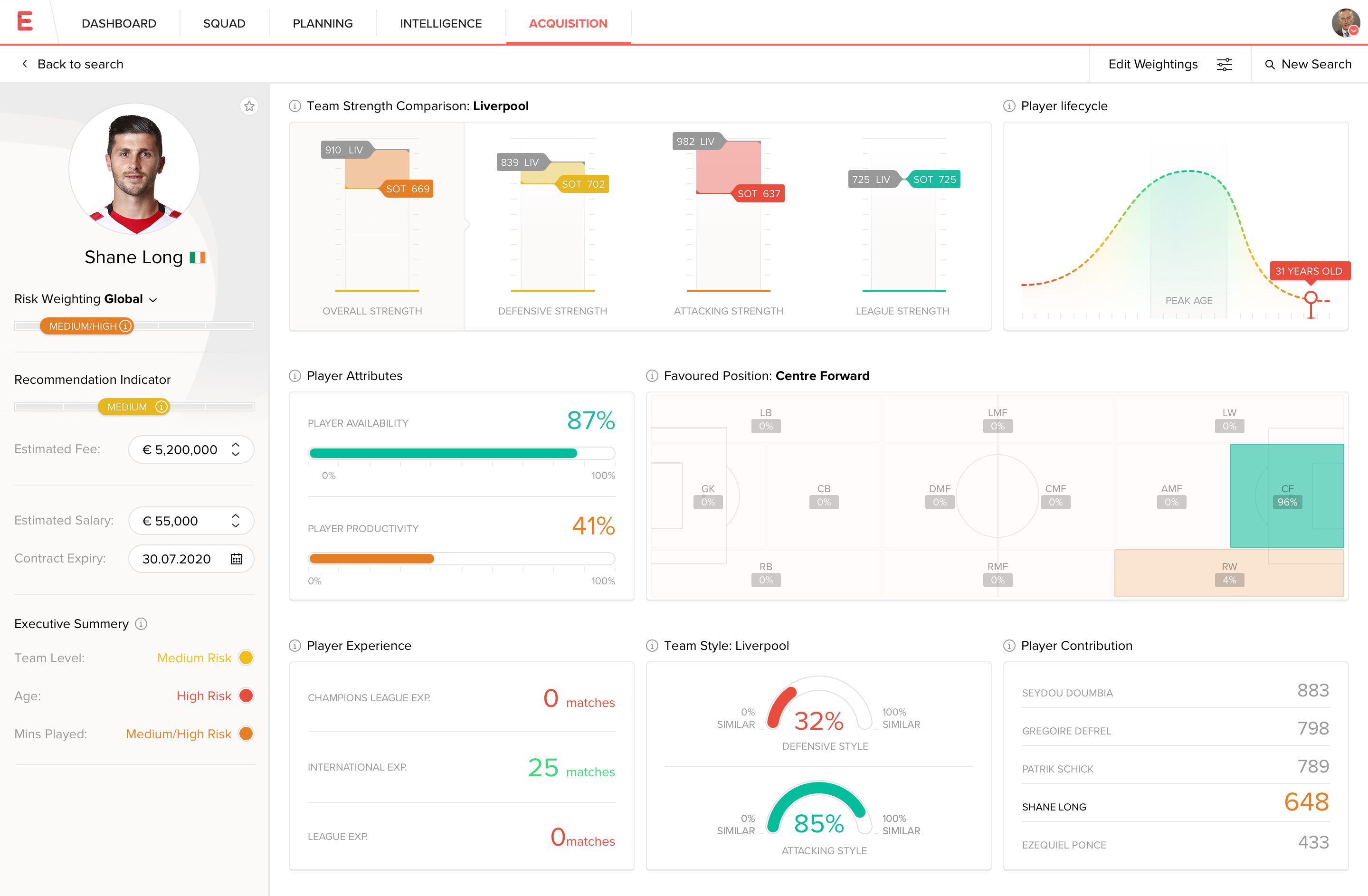Open the Dashboard tab
This screenshot has width=1368, height=896.
(119, 23)
